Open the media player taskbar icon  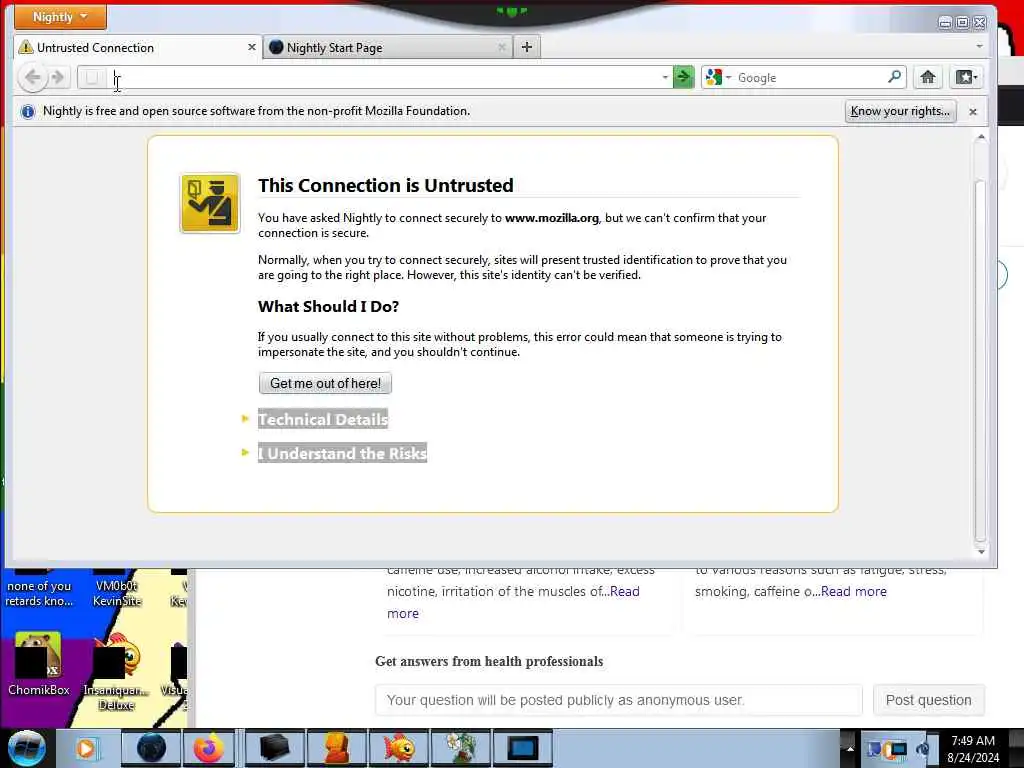(x=86, y=748)
